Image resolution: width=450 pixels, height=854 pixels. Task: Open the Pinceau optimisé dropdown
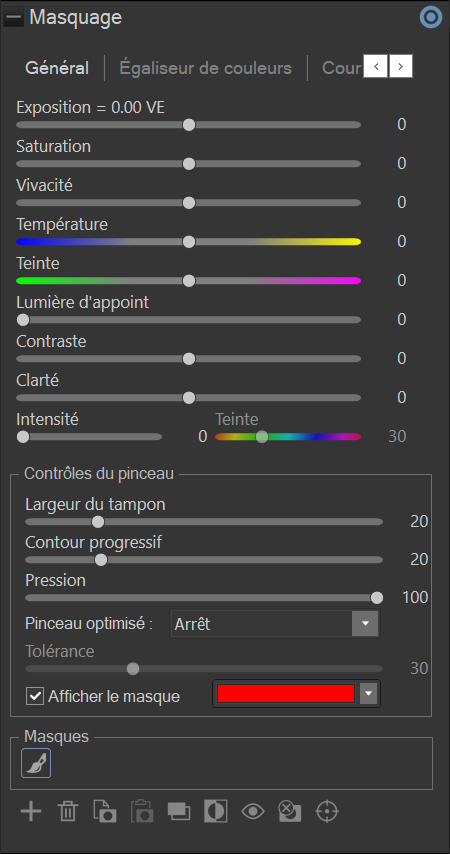275,624
